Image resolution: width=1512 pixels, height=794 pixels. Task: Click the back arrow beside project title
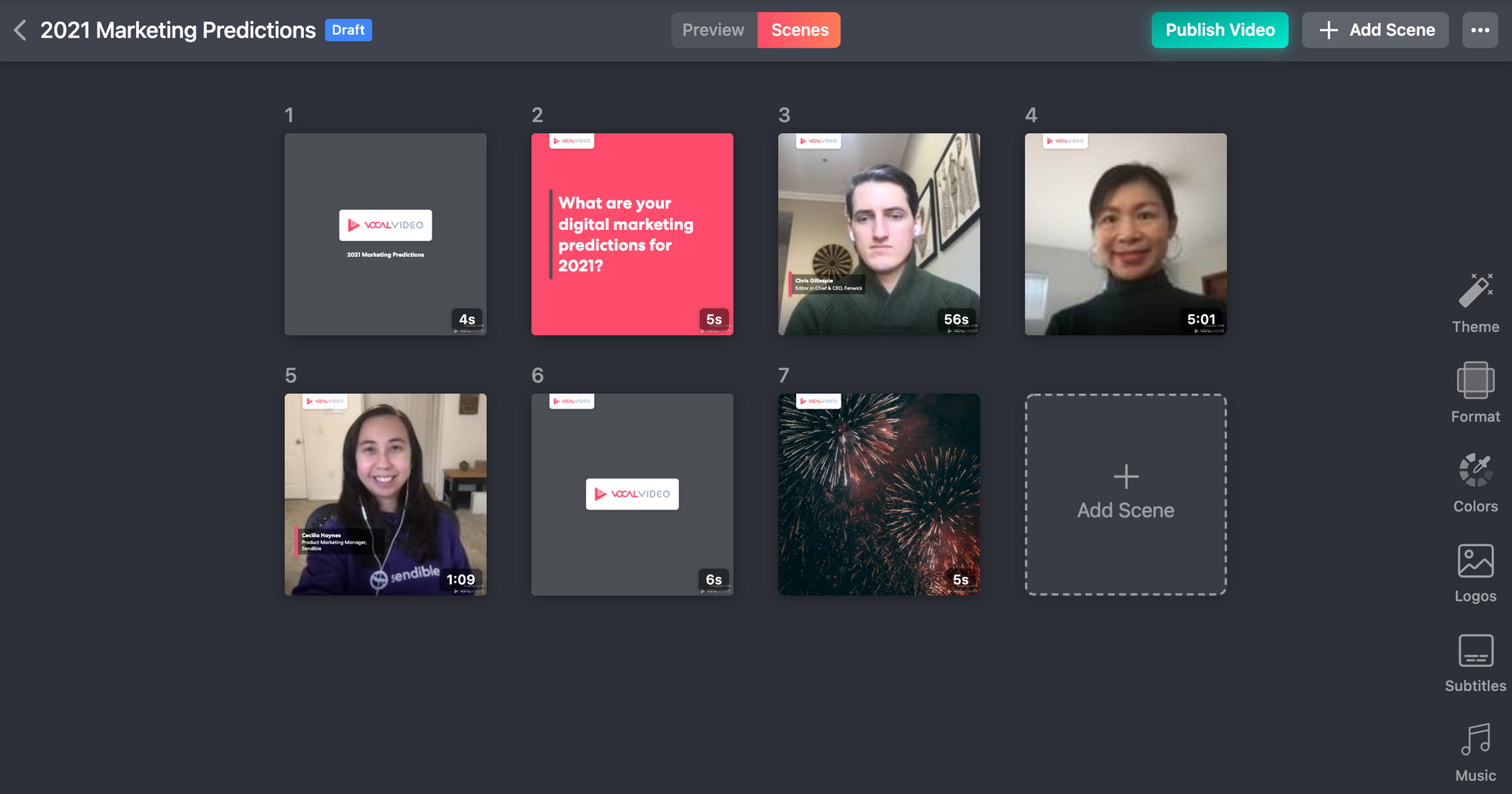20,30
